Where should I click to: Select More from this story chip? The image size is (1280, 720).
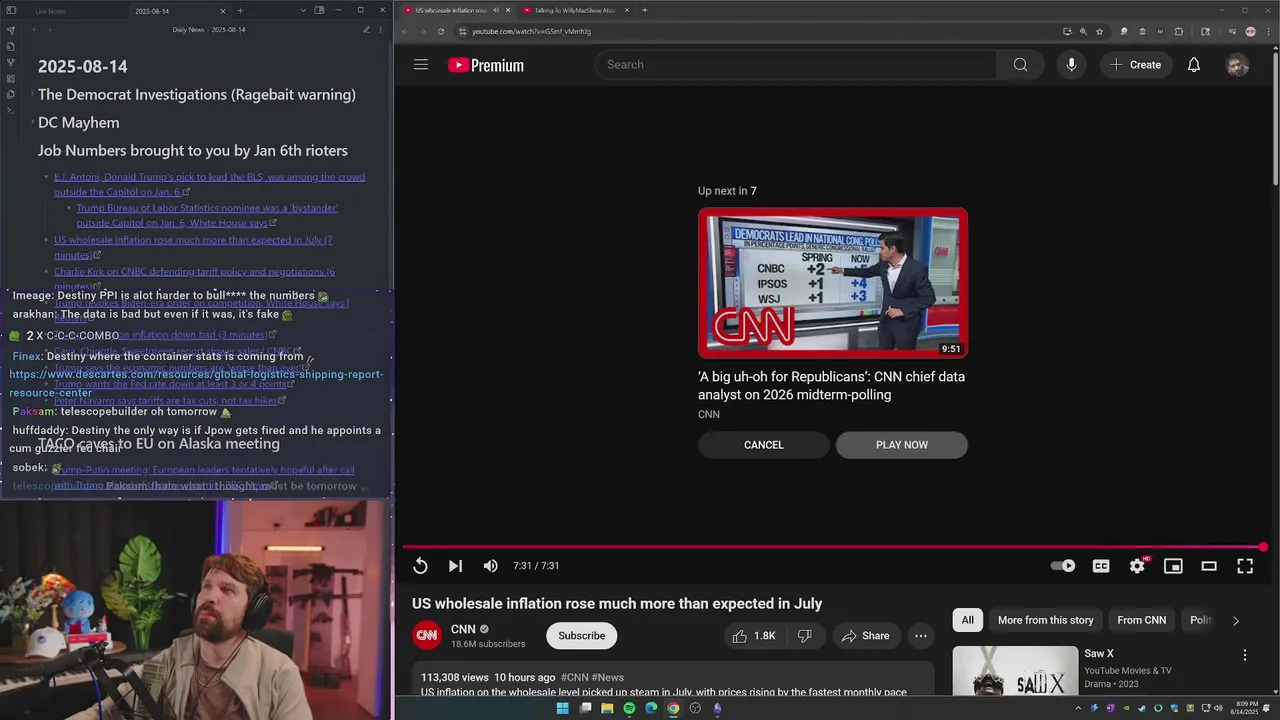[1045, 620]
